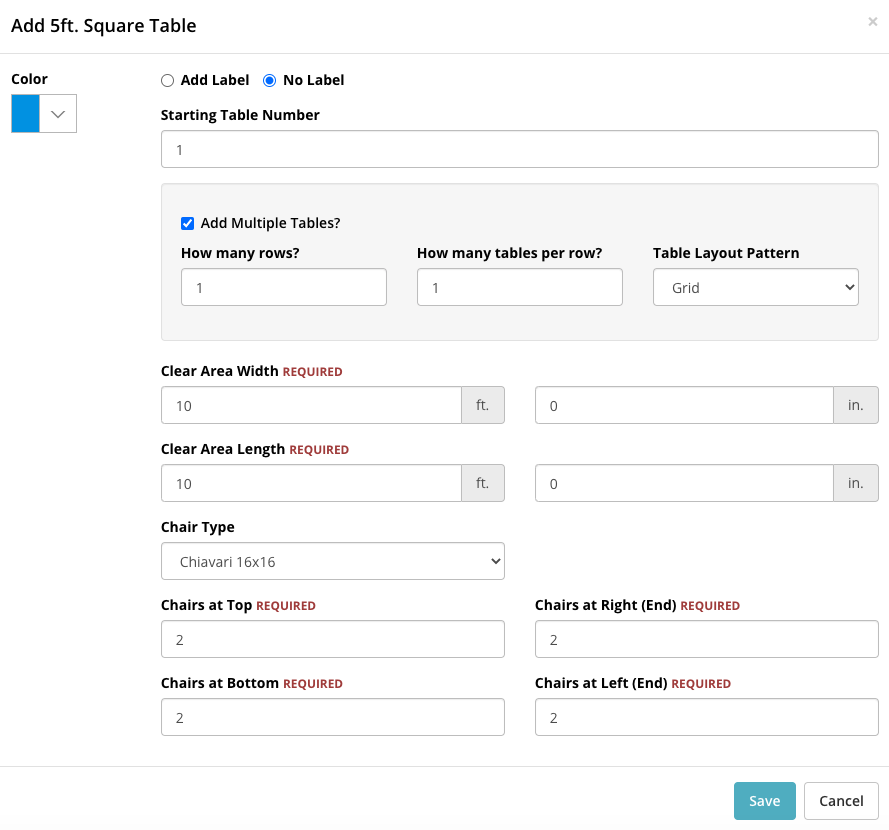This screenshot has width=889, height=830.
Task: Click the blue color swatch
Action: coord(26,113)
